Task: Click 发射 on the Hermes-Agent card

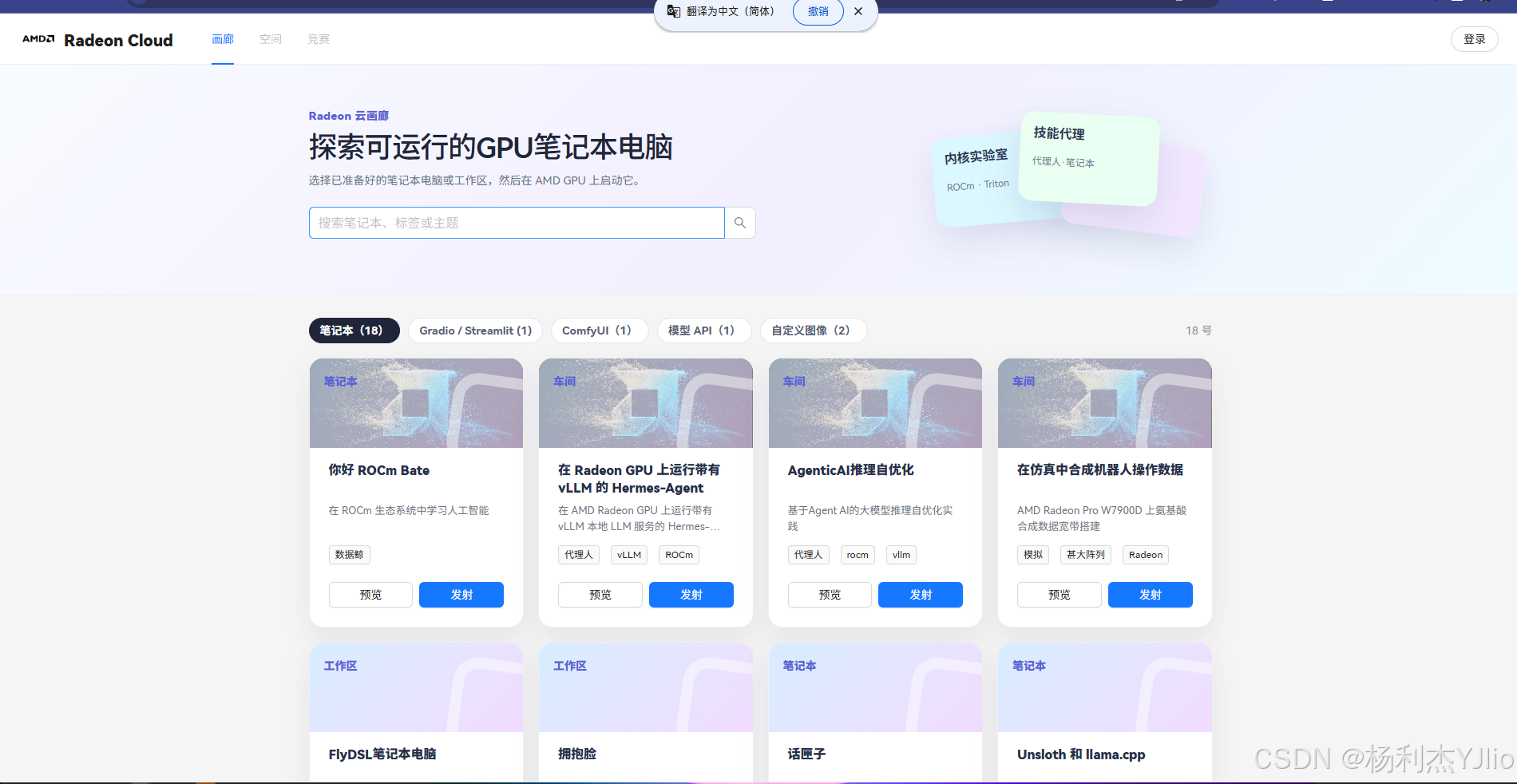Action: tap(691, 595)
